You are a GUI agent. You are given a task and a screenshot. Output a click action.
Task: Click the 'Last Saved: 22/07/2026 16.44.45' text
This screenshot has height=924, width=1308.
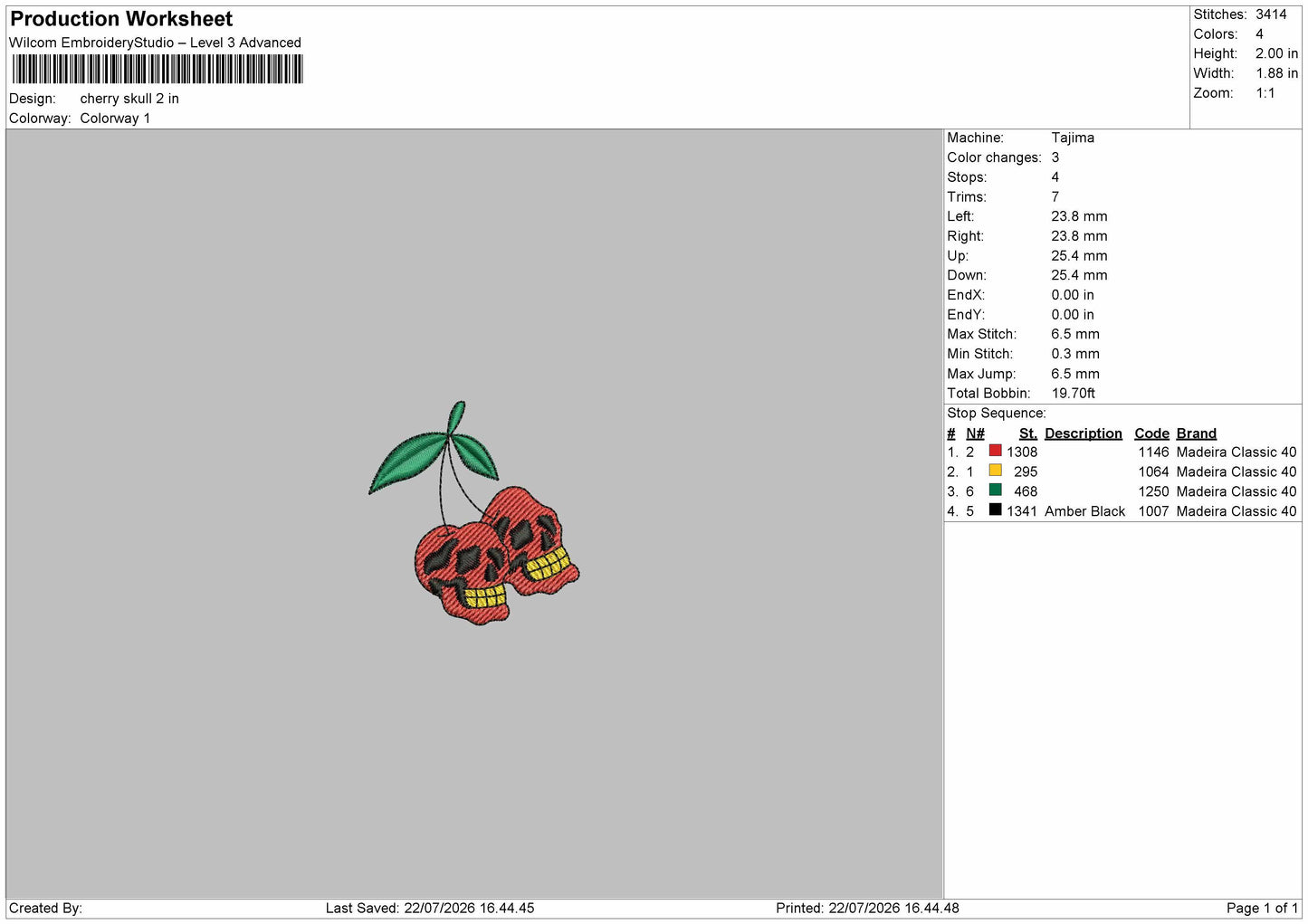pos(430,909)
